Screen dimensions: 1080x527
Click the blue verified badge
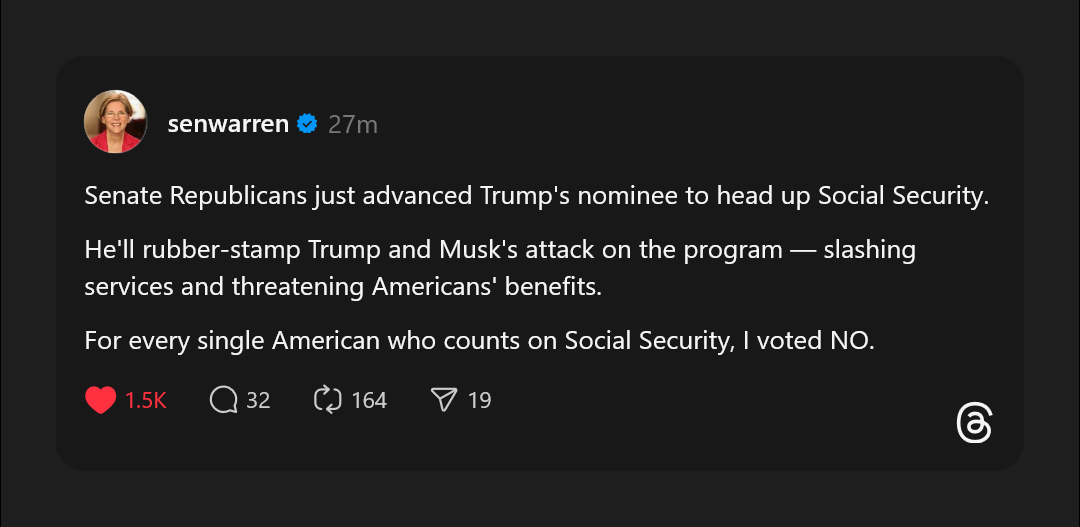308,124
